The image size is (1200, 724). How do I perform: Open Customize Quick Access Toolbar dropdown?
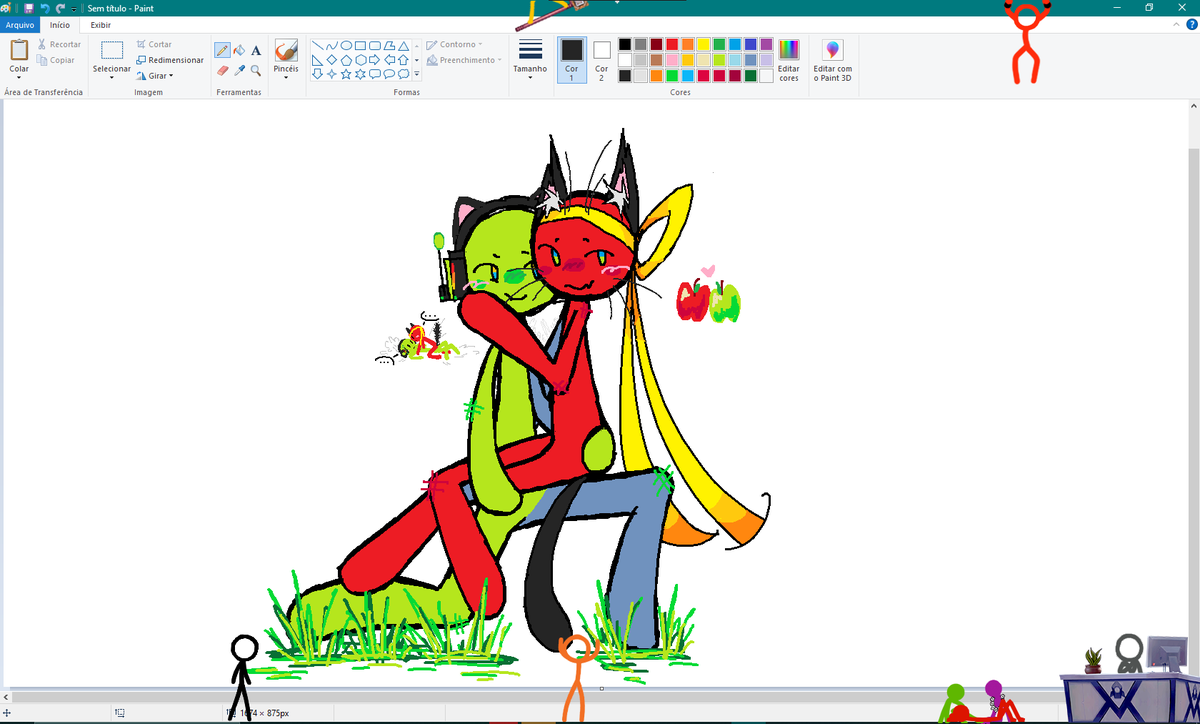pos(74,9)
